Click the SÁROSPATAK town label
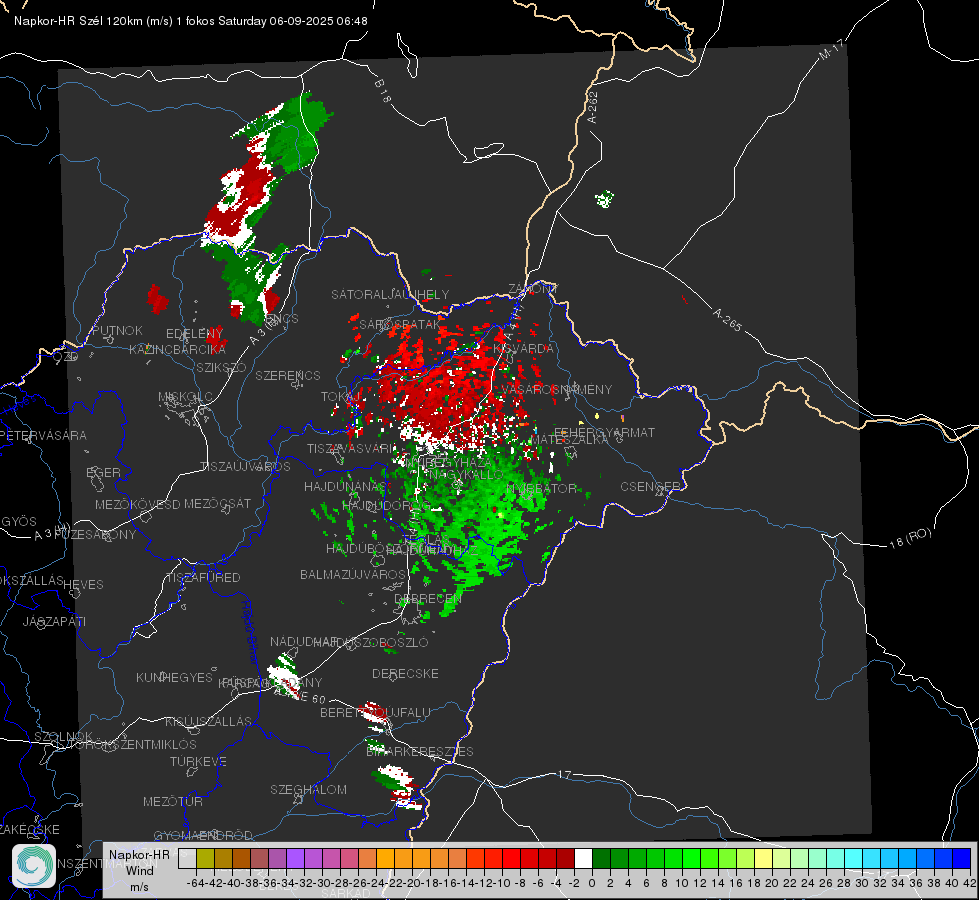Screen dimensions: 979x900 pos(400,324)
